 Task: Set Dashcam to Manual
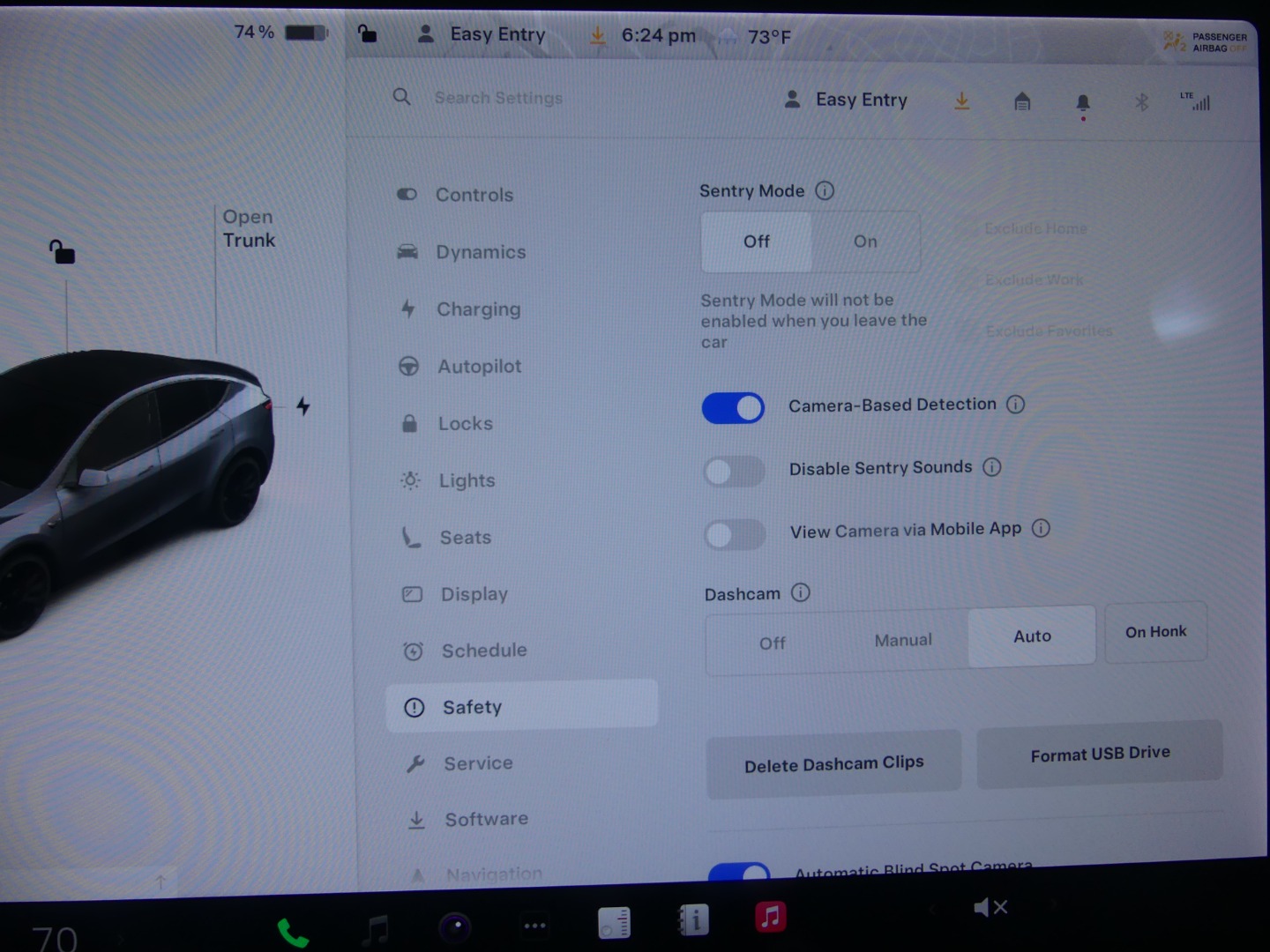pos(902,641)
